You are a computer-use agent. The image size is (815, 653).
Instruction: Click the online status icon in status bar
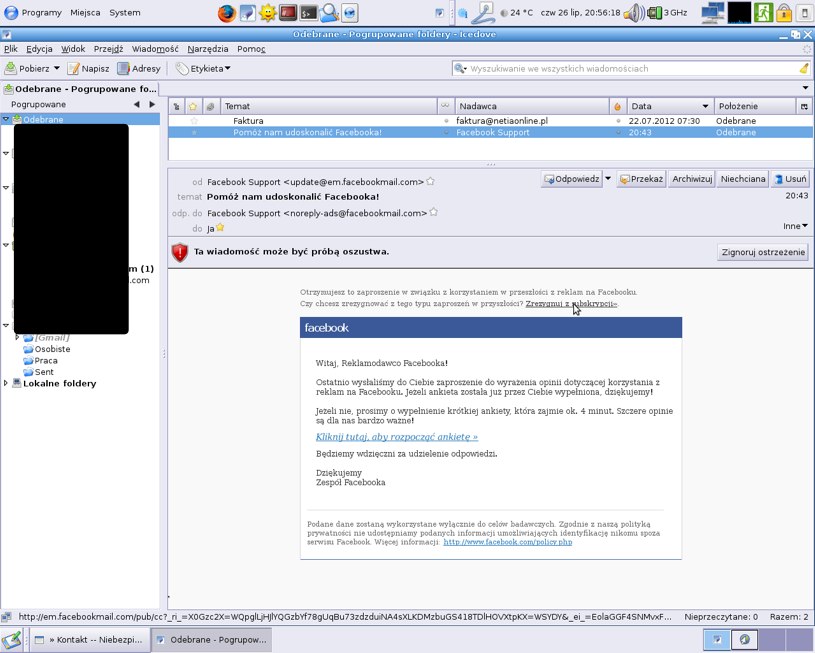point(6,617)
